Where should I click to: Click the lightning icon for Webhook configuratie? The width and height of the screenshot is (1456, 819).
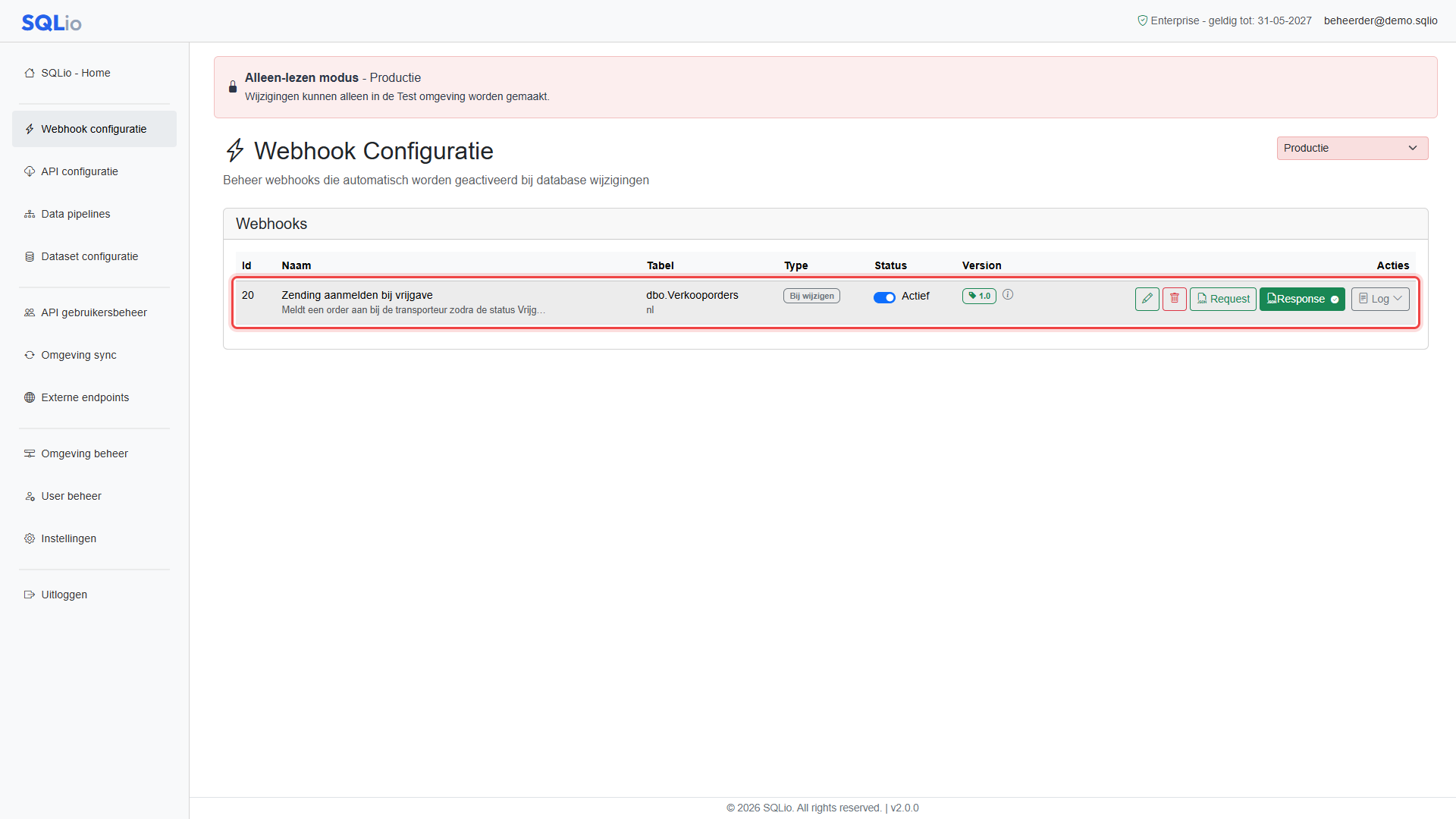[30, 130]
